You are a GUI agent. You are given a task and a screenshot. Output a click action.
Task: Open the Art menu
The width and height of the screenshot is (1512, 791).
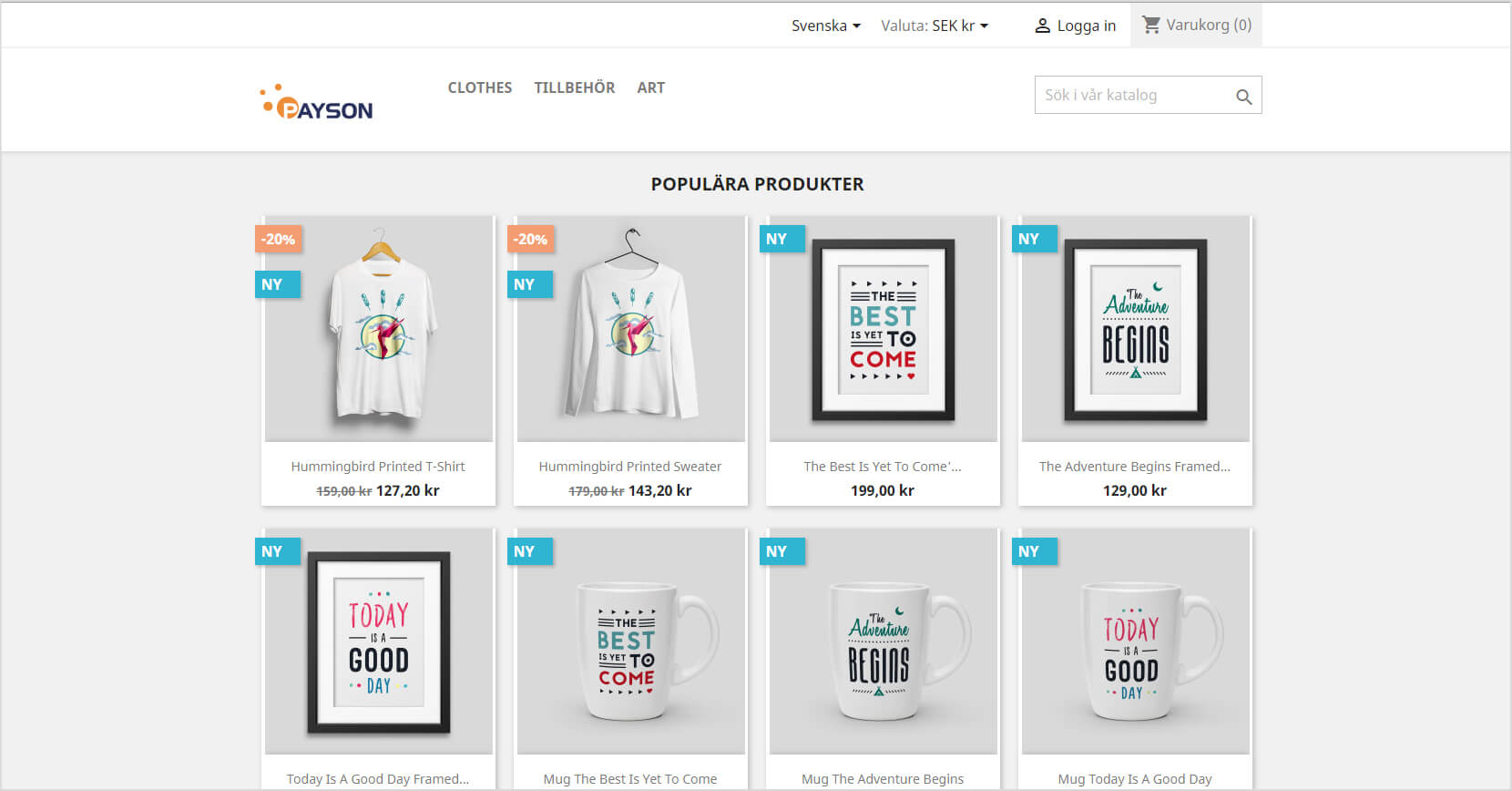pyautogui.click(x=651, y=87)
